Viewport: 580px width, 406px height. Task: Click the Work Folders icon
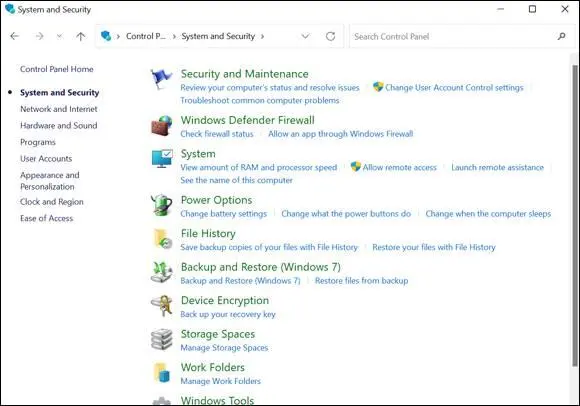tap(162, 372)
